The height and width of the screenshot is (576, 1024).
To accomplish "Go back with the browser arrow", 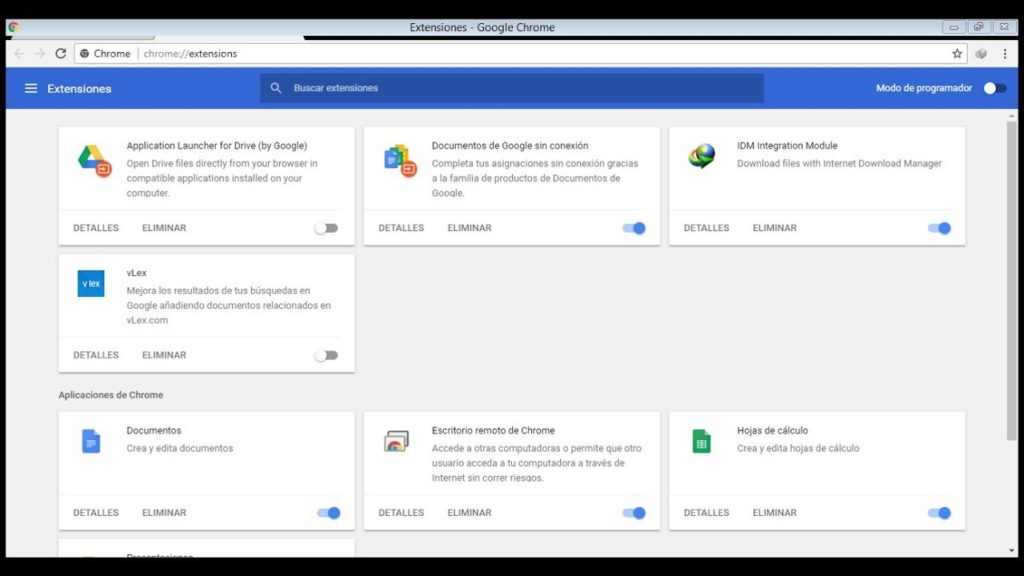I will tap(19, 54).
